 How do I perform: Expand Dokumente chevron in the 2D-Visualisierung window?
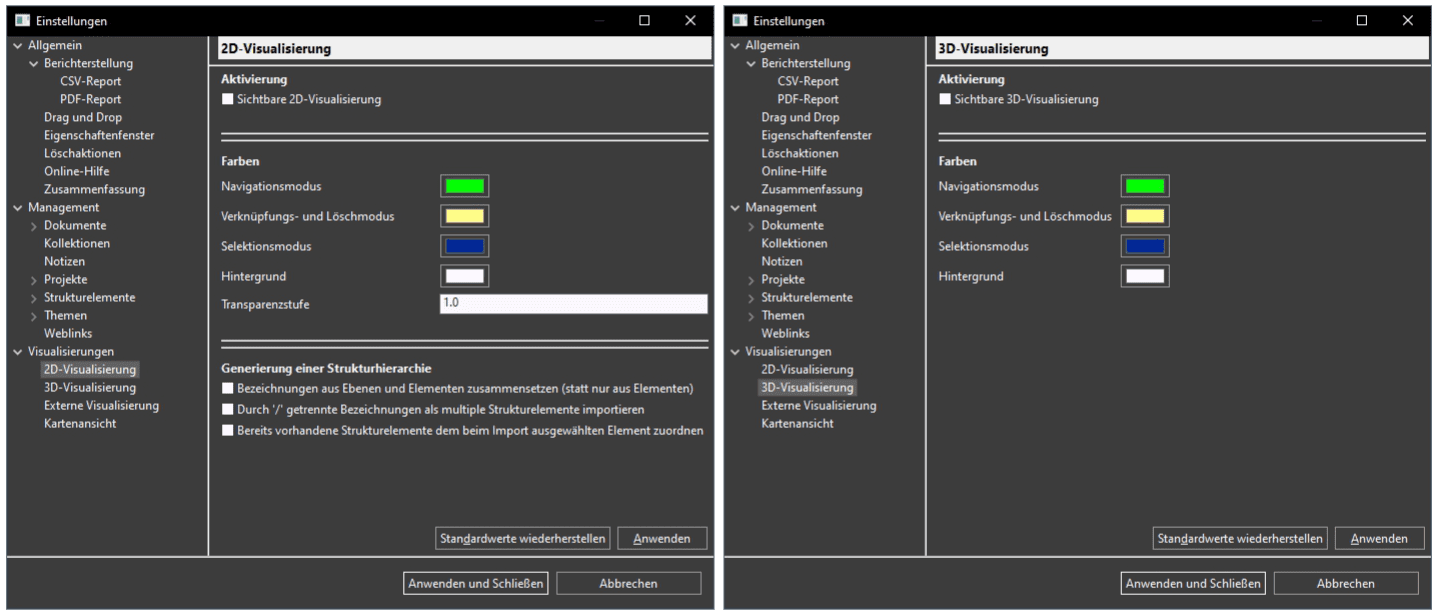(x=34, y=226)
